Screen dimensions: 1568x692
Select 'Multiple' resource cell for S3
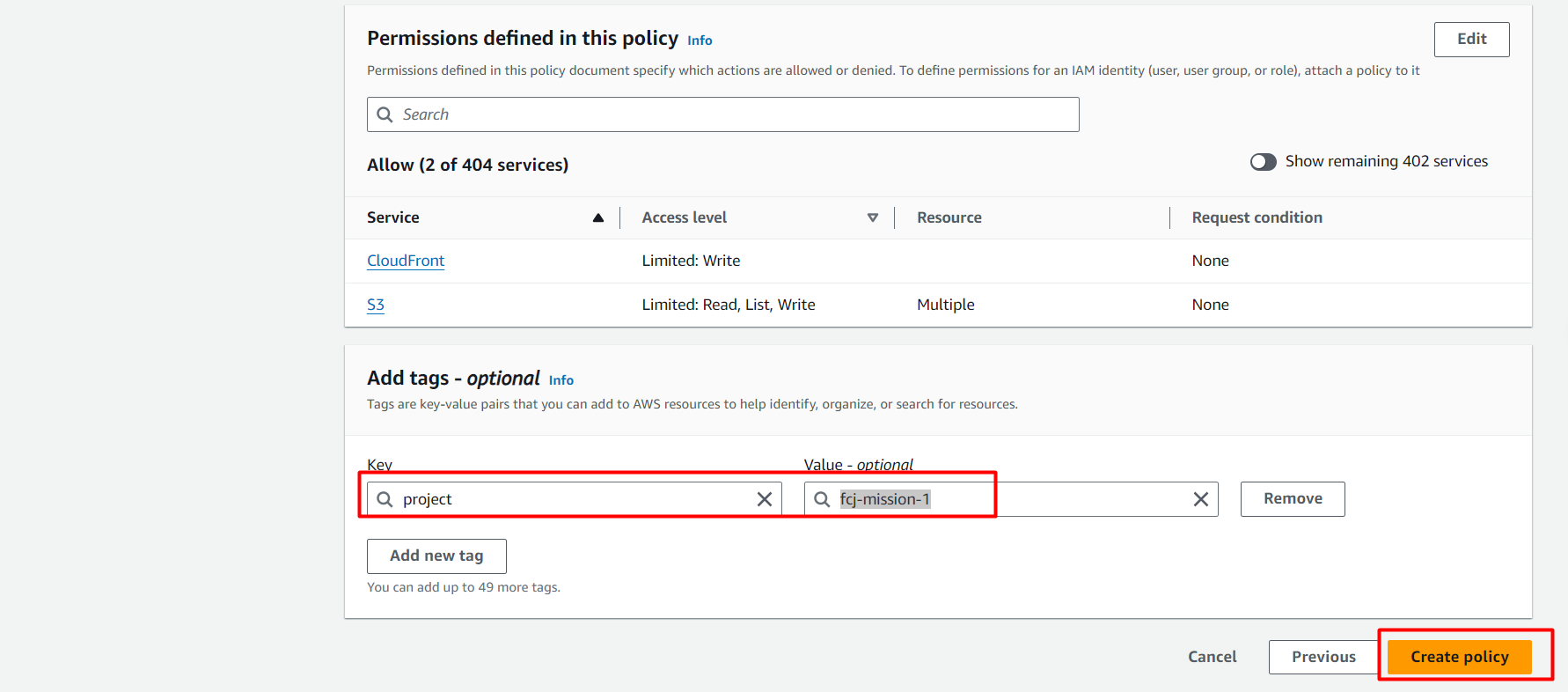pos(945,305)
